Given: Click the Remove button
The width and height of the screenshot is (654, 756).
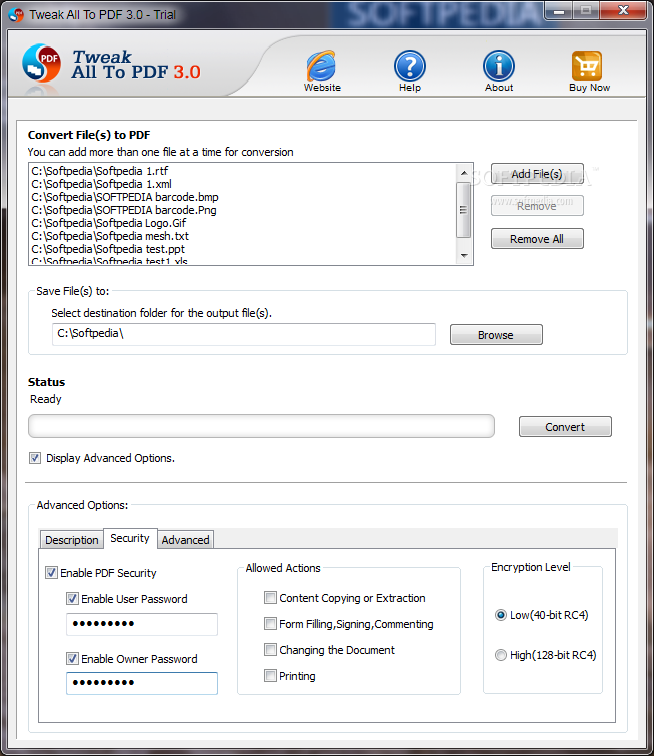Looking at the screenshot, I should coord(537,206).
